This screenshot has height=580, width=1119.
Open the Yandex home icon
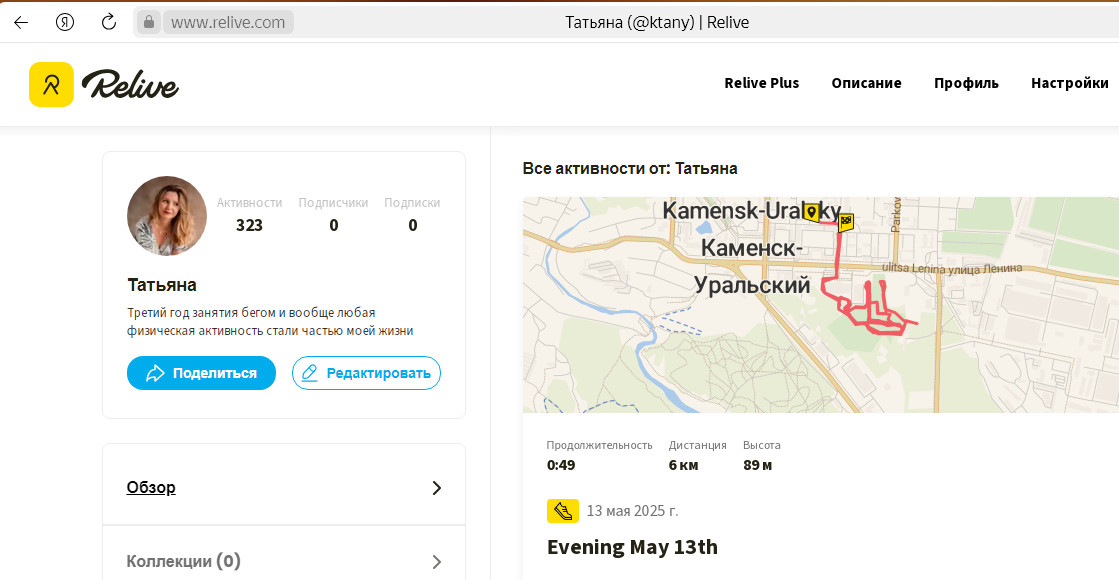(65, 22)
